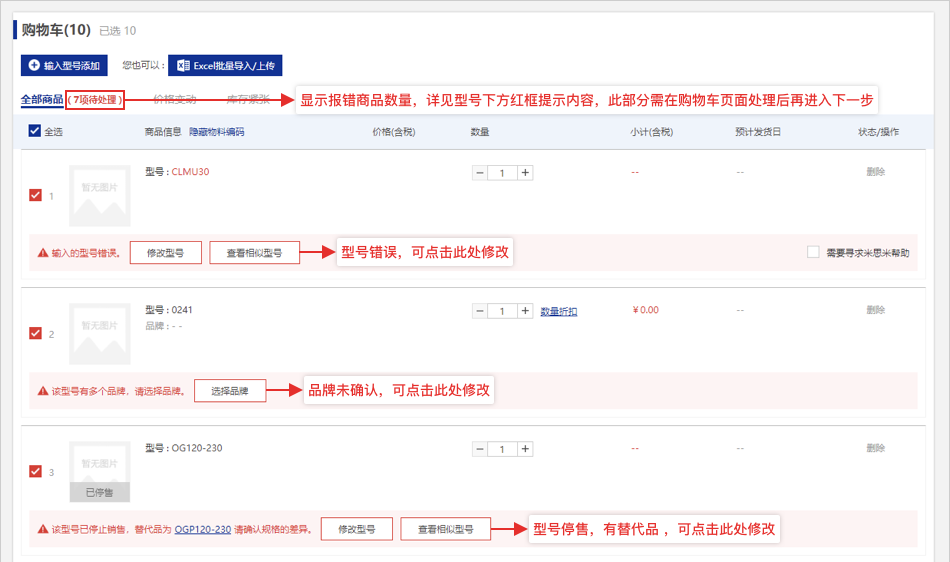Open the 选择品牌 brand selector

point(230,391)
